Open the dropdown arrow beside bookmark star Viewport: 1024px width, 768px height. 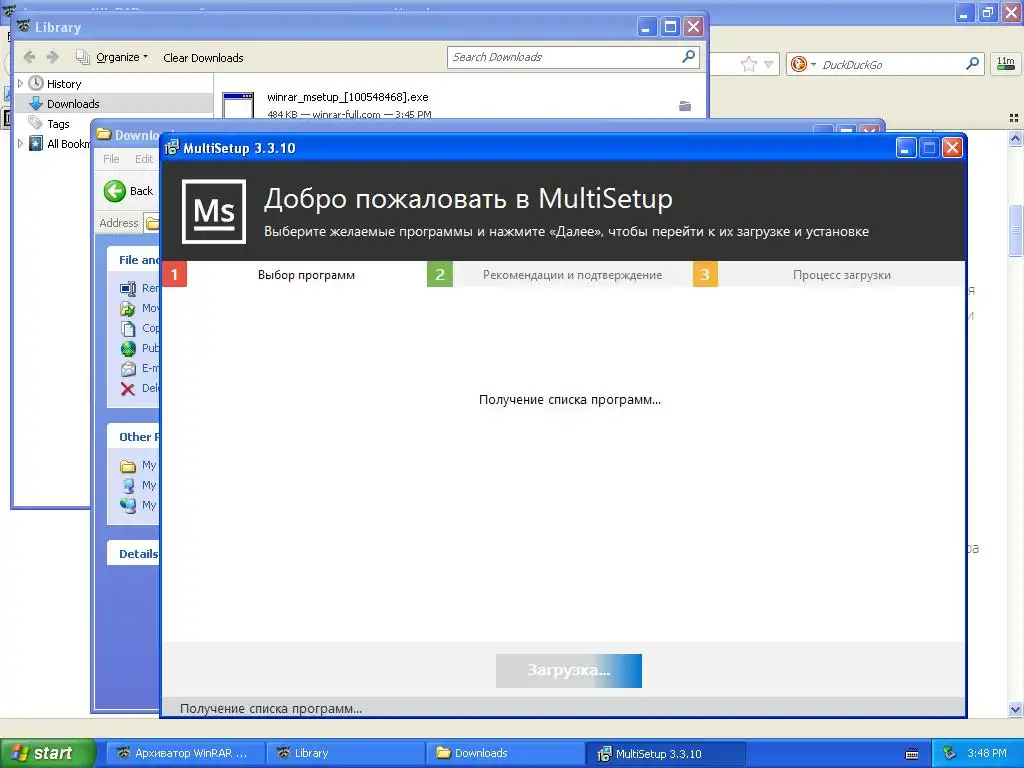tap(769, 64)
